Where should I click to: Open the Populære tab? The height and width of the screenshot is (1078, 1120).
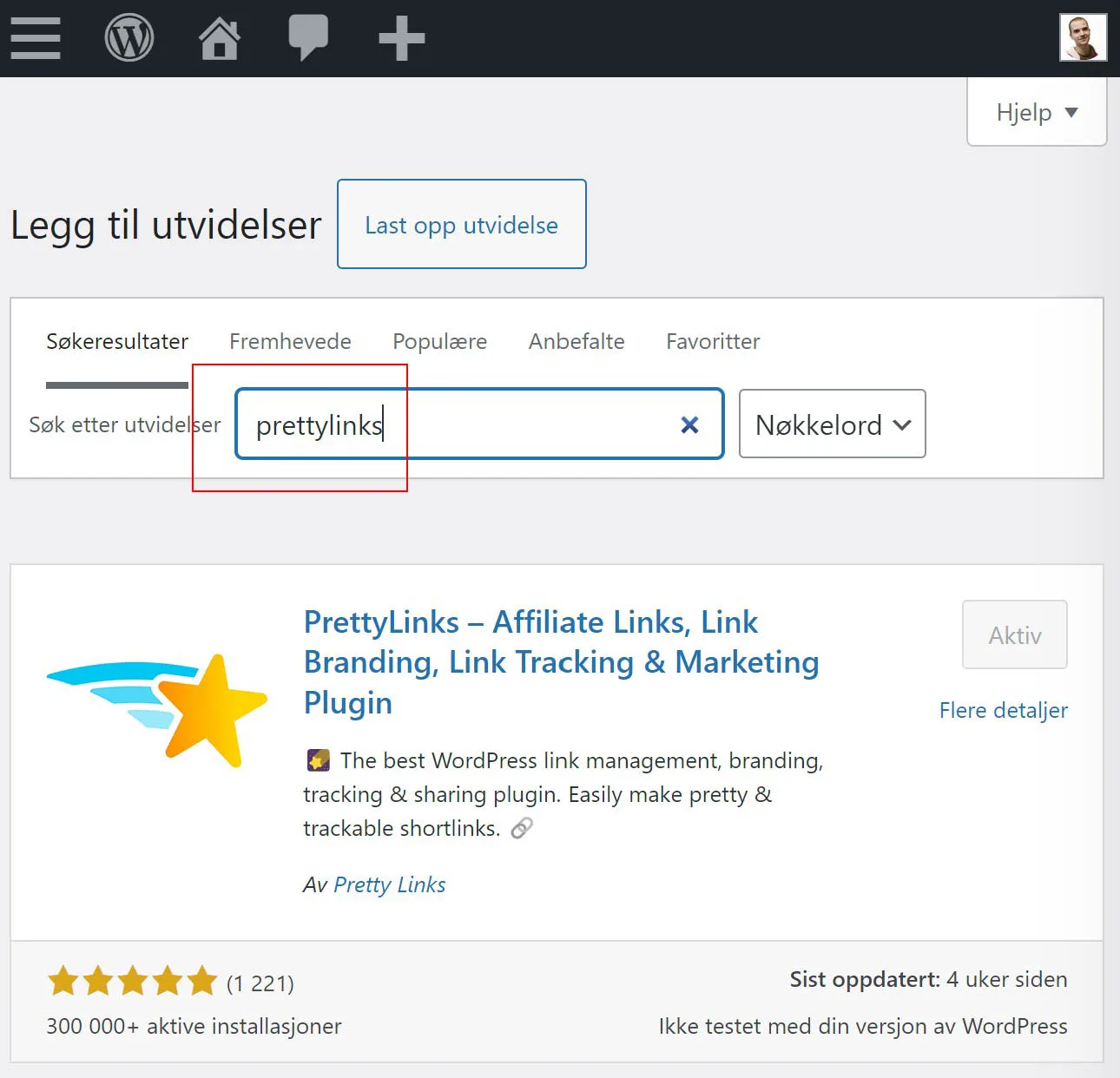coord(439,341)
